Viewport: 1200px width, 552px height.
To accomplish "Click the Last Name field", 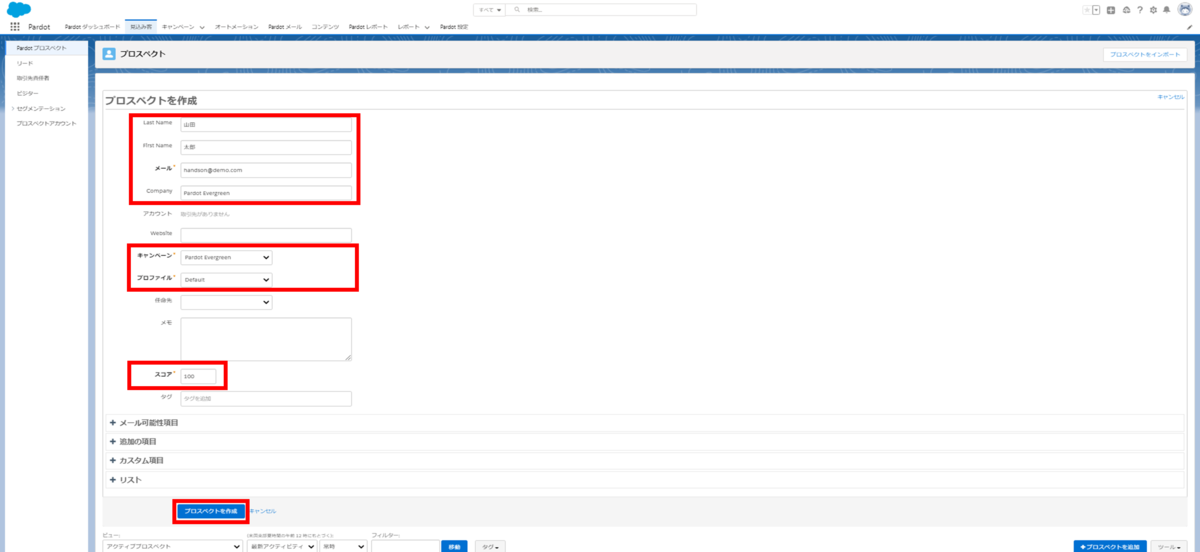I will (x=266, y=125).
